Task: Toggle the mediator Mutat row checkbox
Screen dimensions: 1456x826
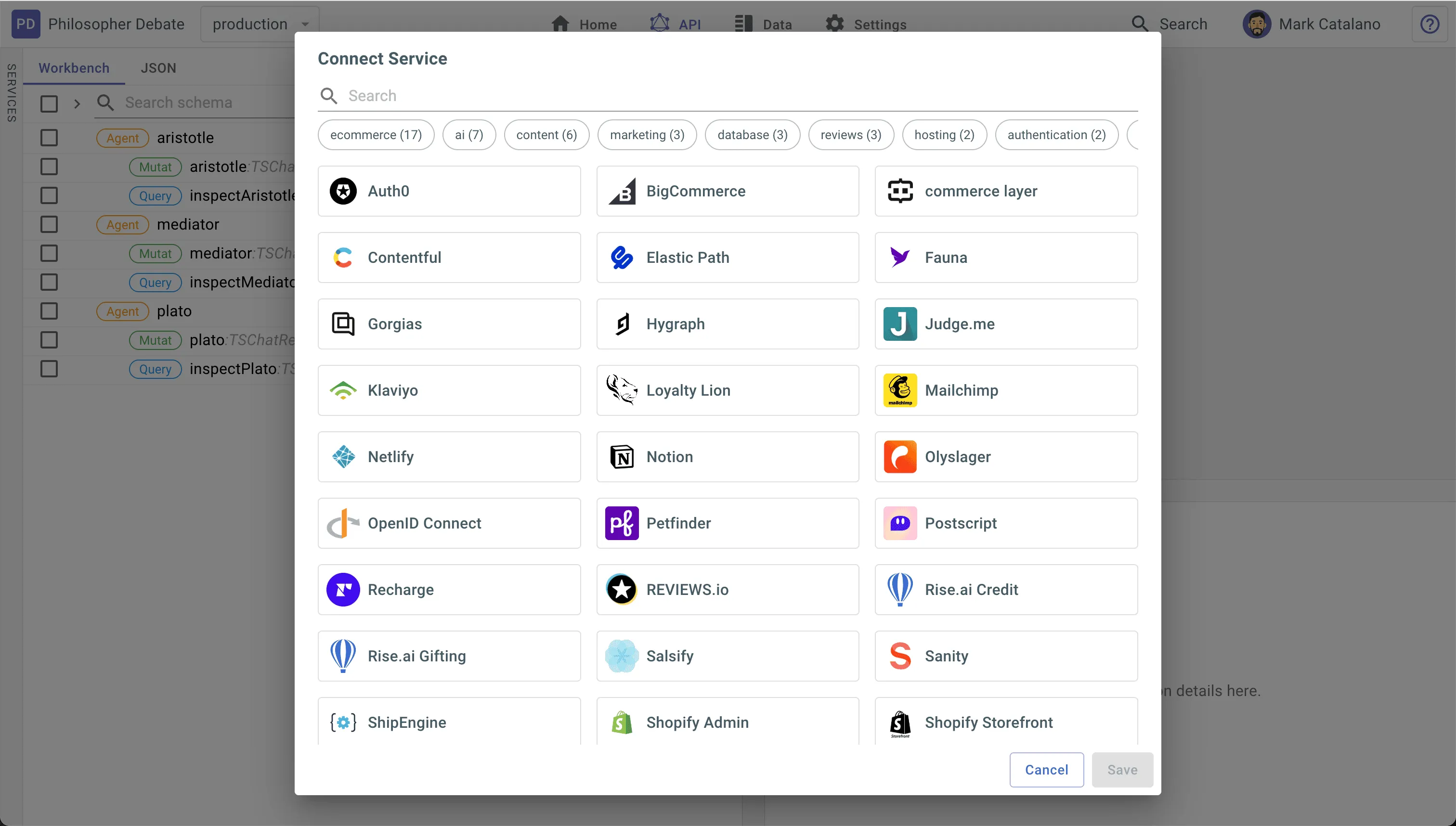Action: pos(49,254)
